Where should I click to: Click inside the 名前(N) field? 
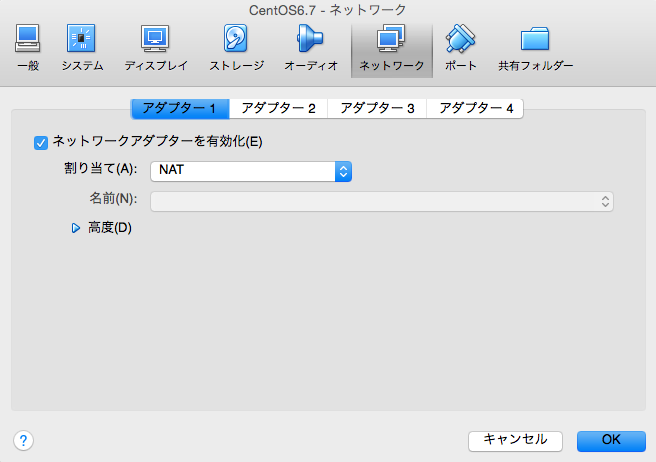coord(382,201)
